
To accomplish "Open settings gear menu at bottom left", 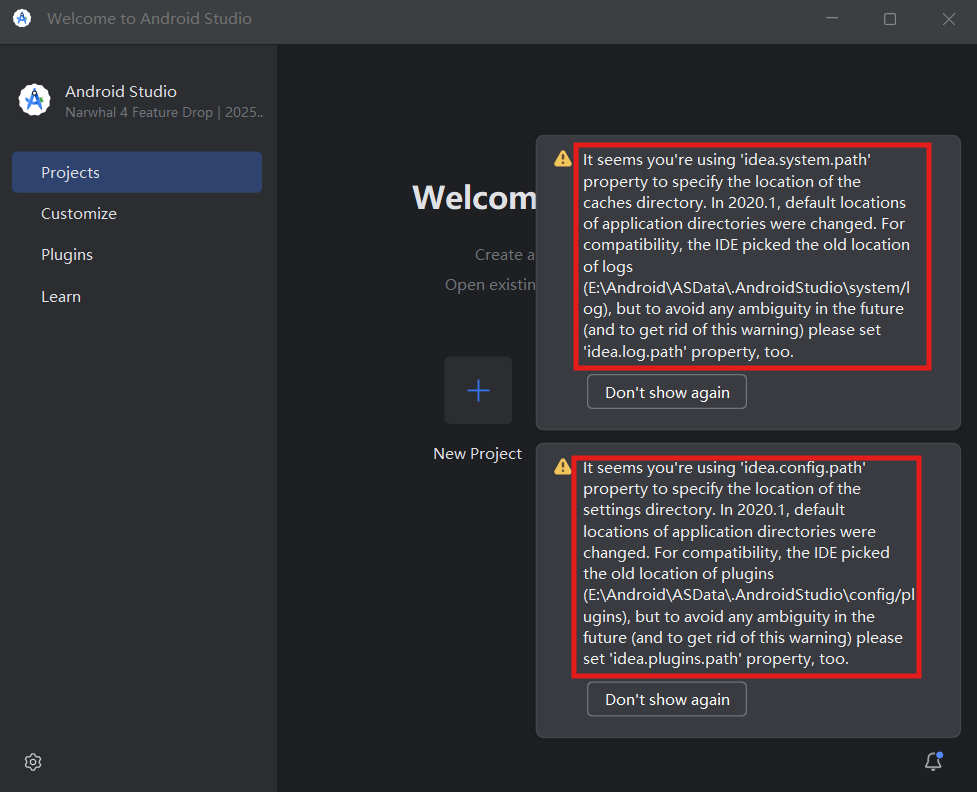I will 33,761.
